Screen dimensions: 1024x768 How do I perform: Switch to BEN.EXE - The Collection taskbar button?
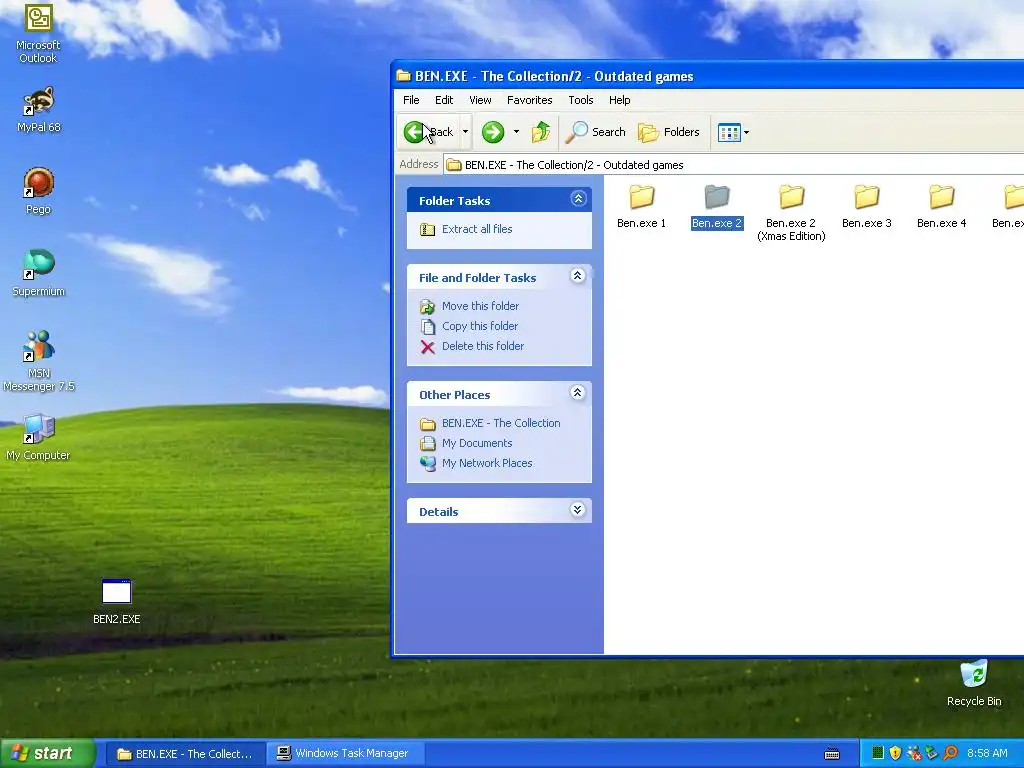point(185,754)
